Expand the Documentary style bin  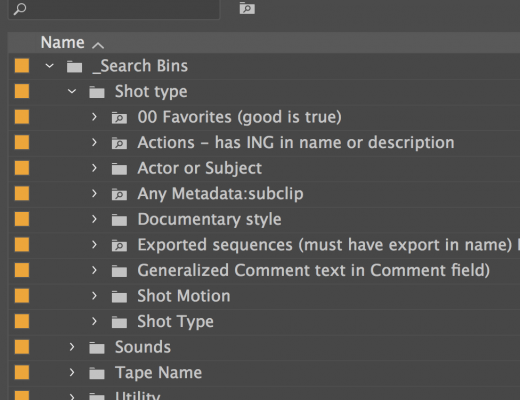pyautogui.click(x=94, y=219)
